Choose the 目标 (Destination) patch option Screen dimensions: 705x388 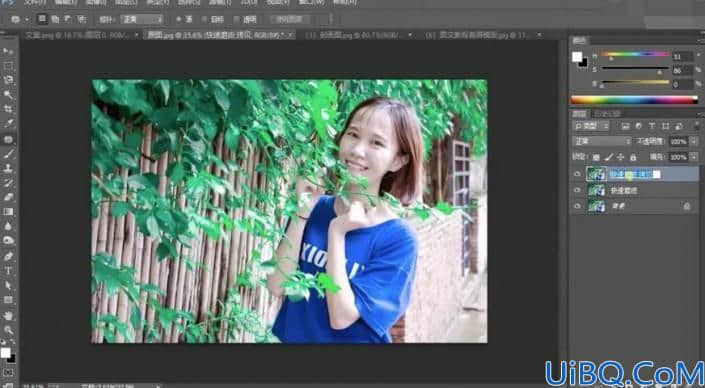click(213, 19)
